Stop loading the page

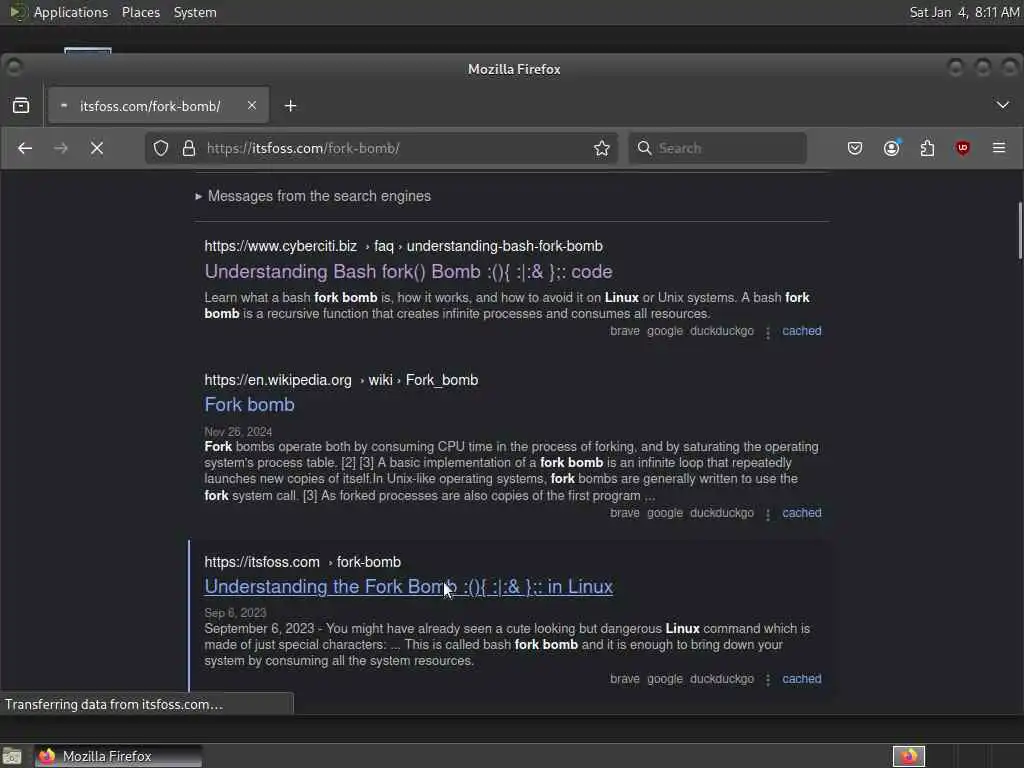pyautogui.click(x=97, y=148)
